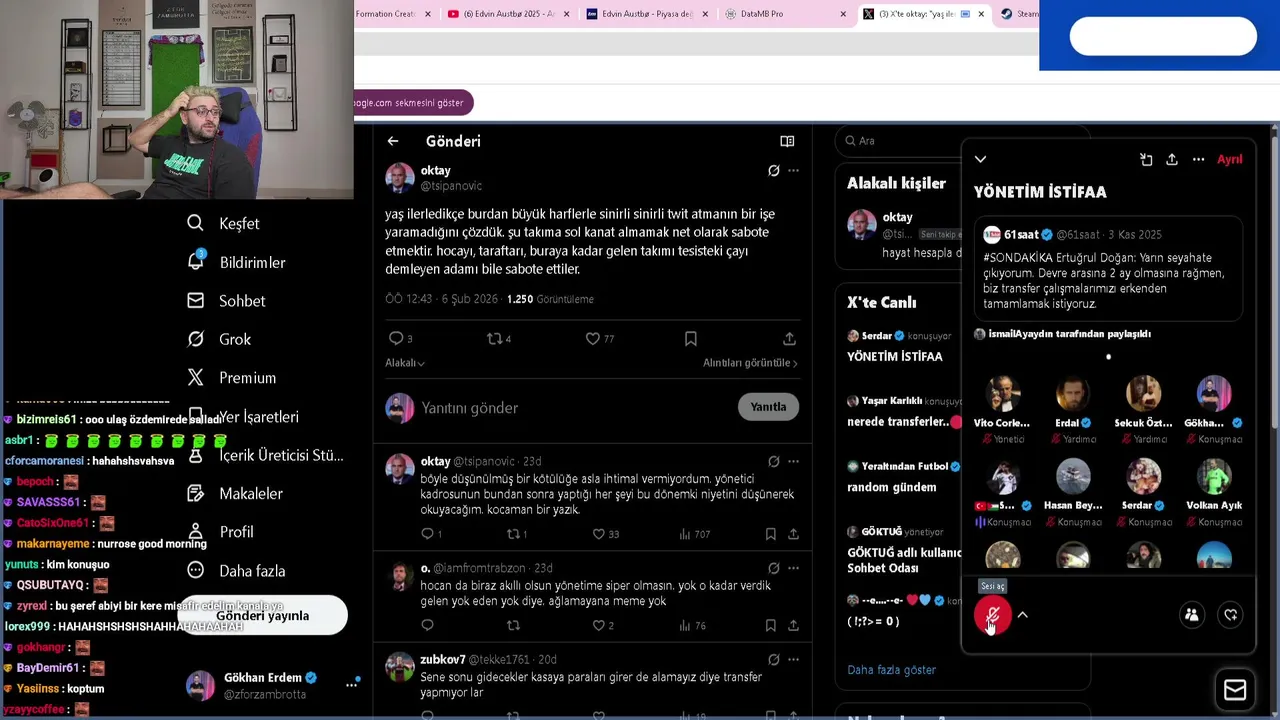Open the reader view icon beside Gönderi
Viewport: 1280px width, 720px height.
pyautogui.click(x=787, y=141)
